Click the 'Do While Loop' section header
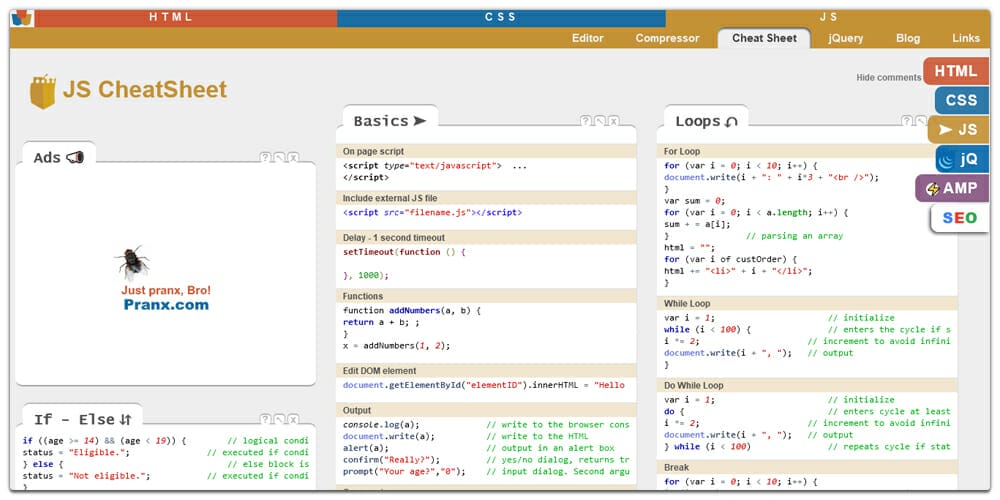The width and height of the screenshot is (1000, 500). tap(807, 386)
